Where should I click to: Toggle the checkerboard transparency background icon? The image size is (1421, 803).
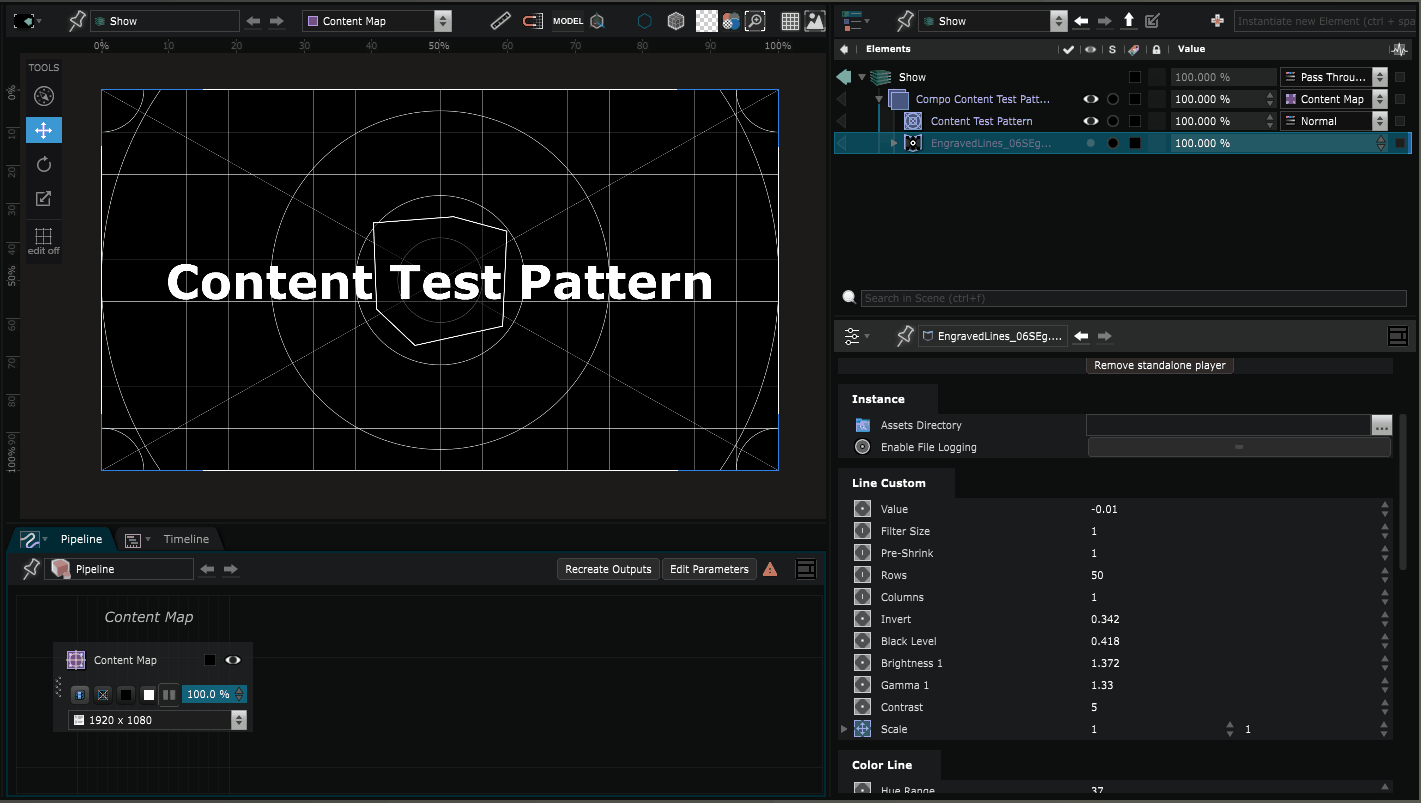coord(706,21)
